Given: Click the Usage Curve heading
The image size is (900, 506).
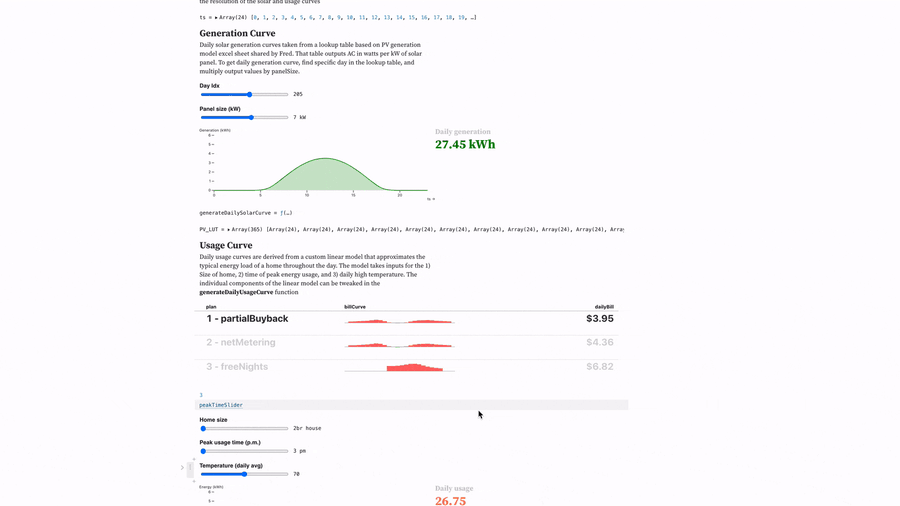Looking at the screenshot, I should pyautogui.click(x=226, y=246).
